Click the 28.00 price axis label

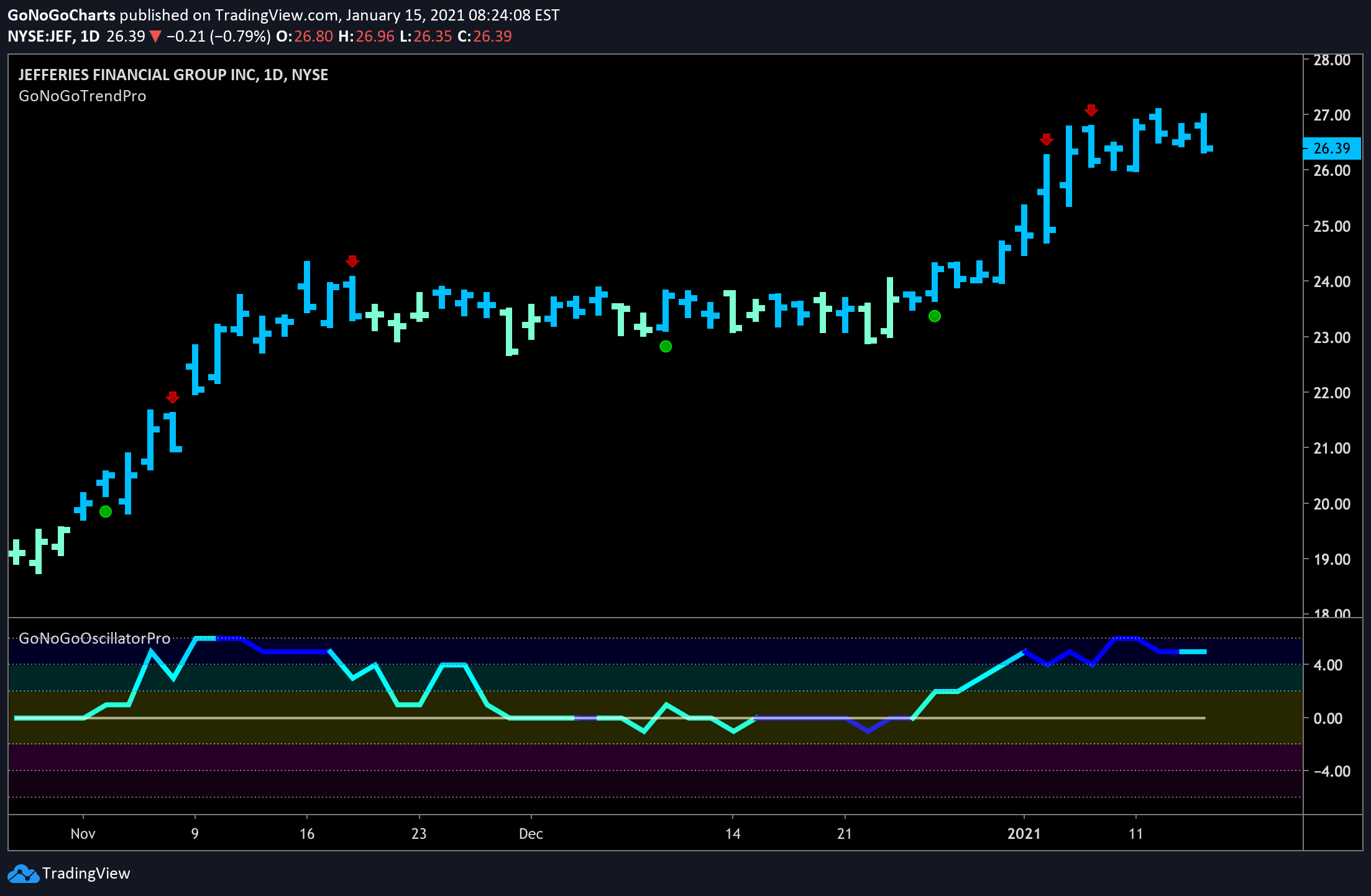(1332, 60)
